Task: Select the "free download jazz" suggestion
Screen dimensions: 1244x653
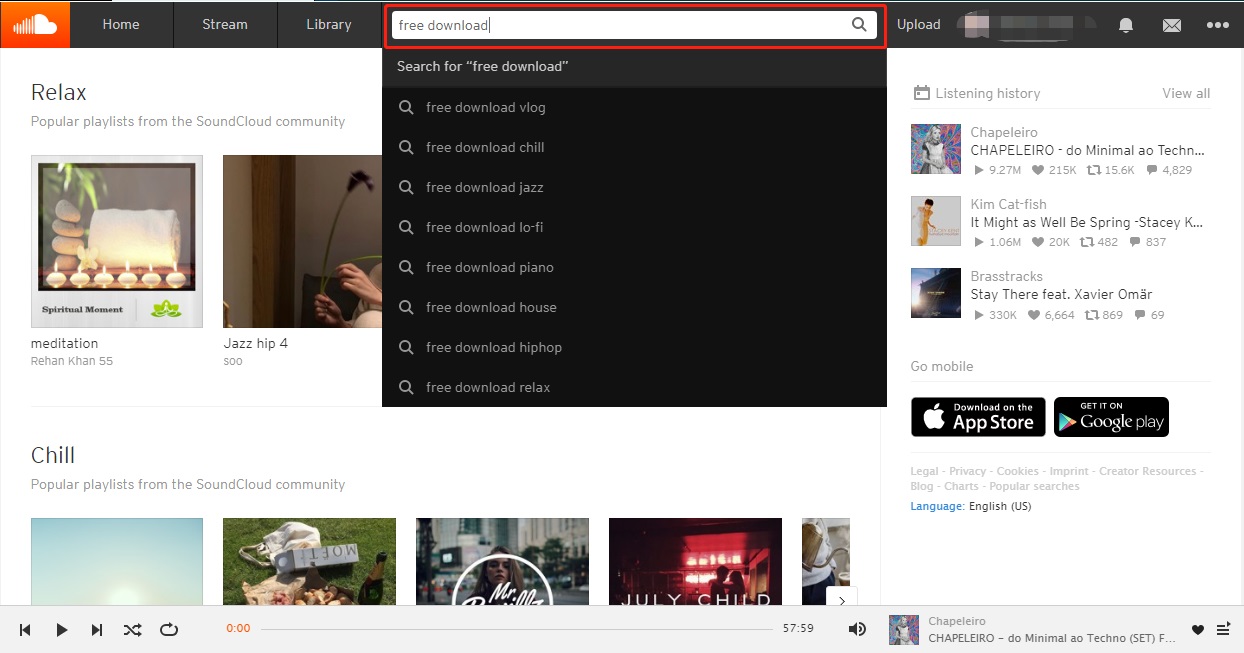Action: coord(484,187)
